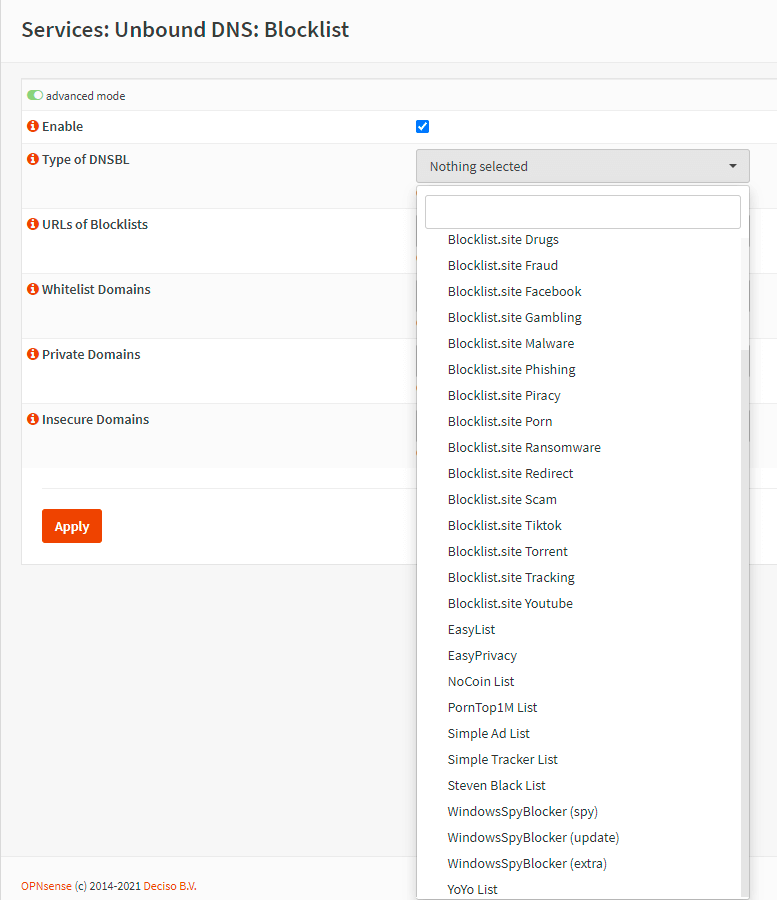Open help icon for URLs of Blocklists
This screenshot has height=900, width=777.
click(x=33, y=225)
